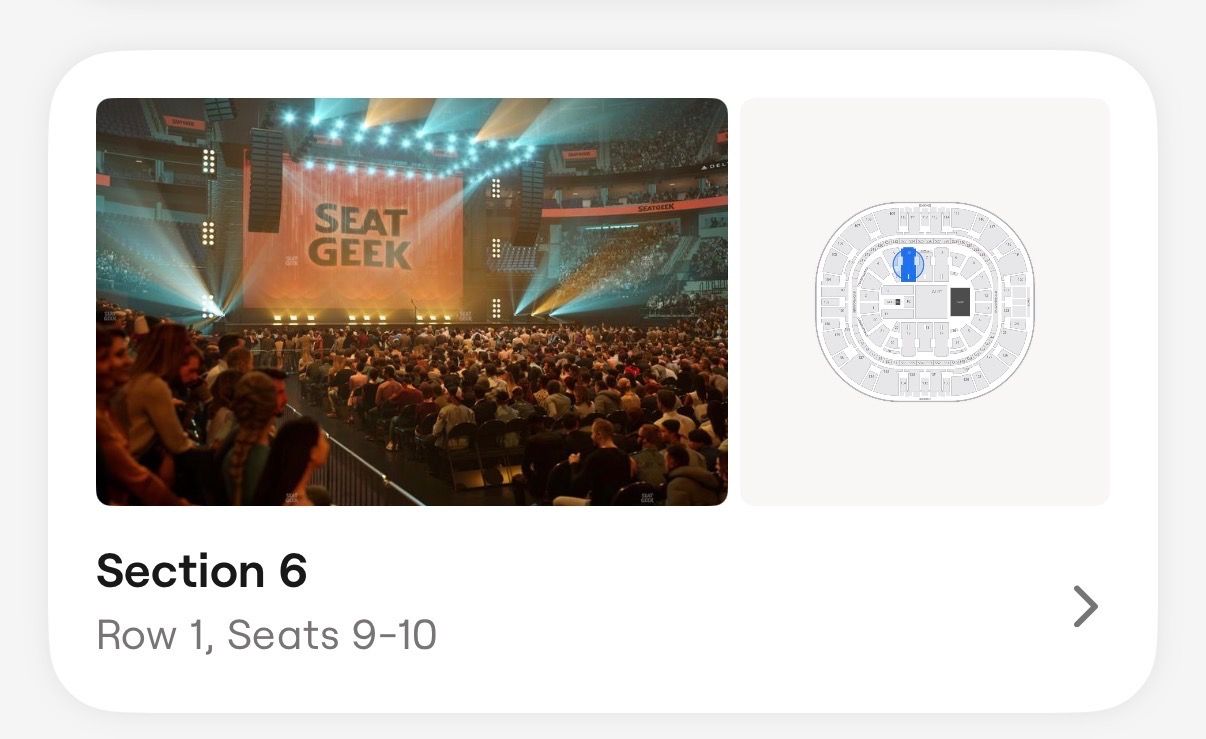Click the dark stage block on seating map
1206x739 pixels.
tap(960, 301)
